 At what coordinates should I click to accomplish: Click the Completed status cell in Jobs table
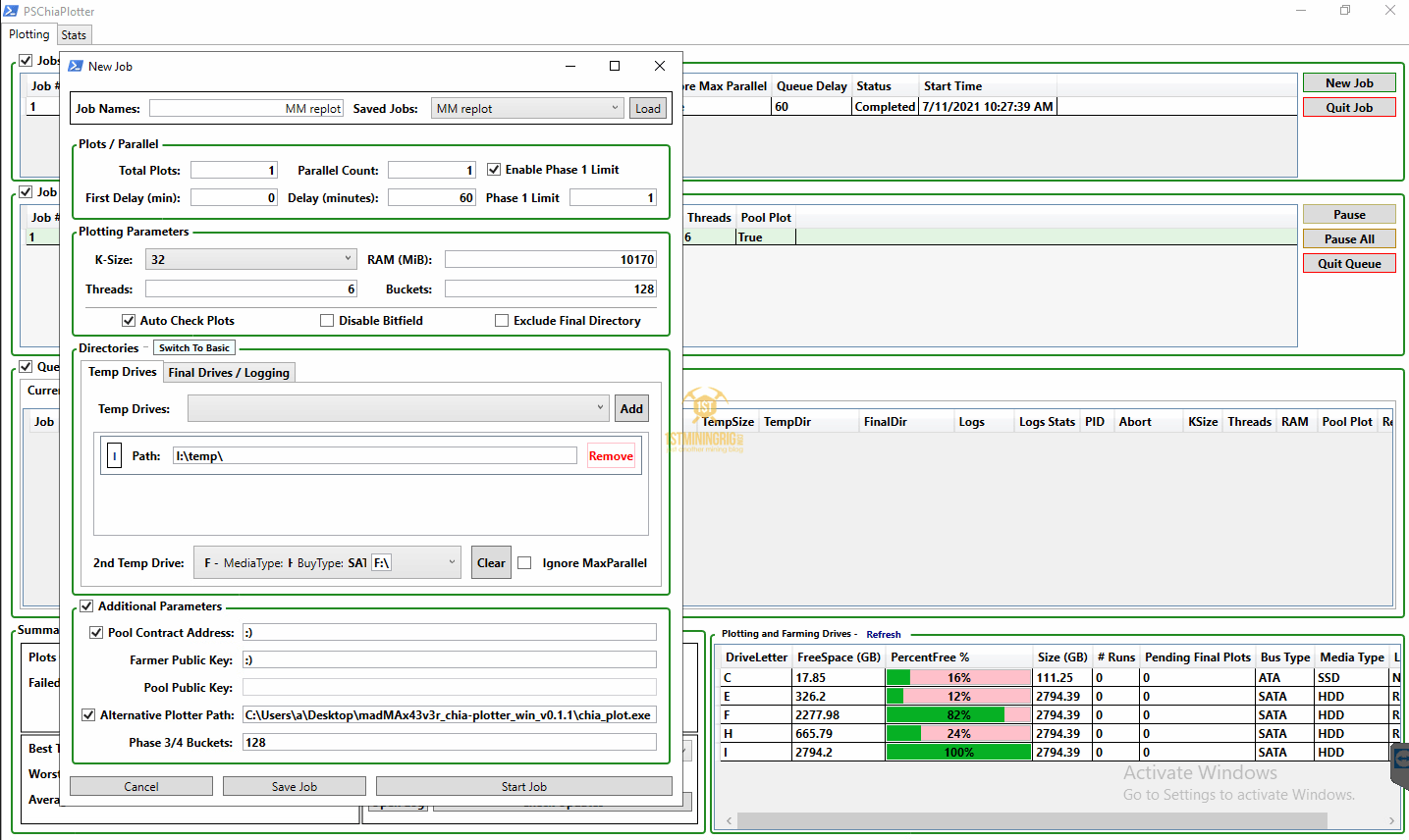885,107
